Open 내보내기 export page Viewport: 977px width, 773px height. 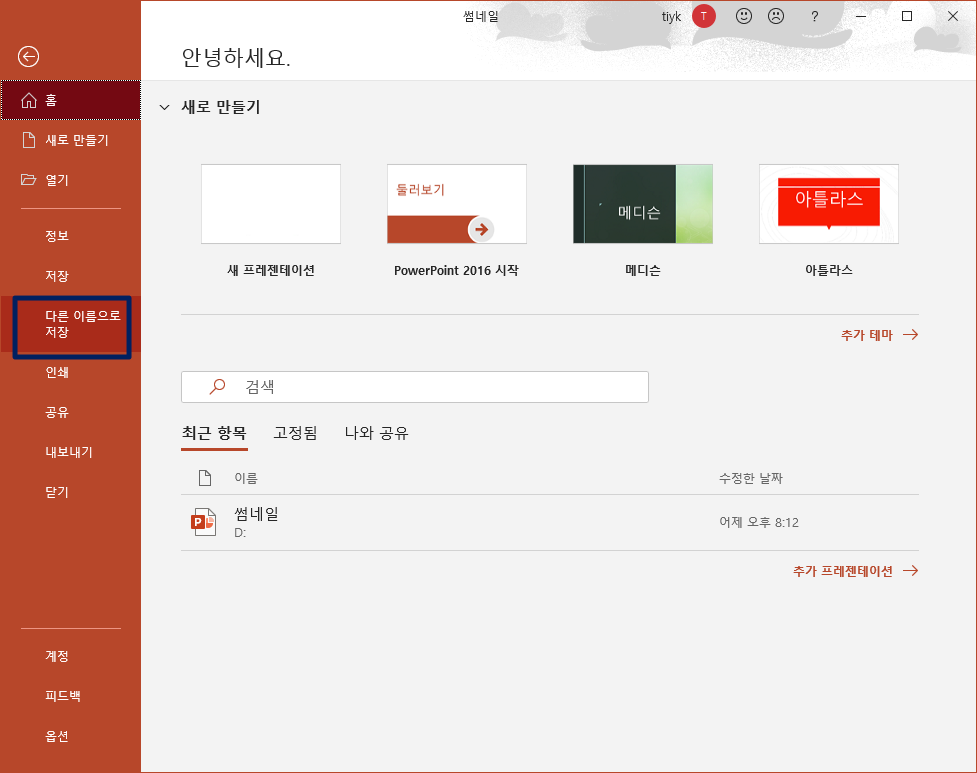coord(70,452)
